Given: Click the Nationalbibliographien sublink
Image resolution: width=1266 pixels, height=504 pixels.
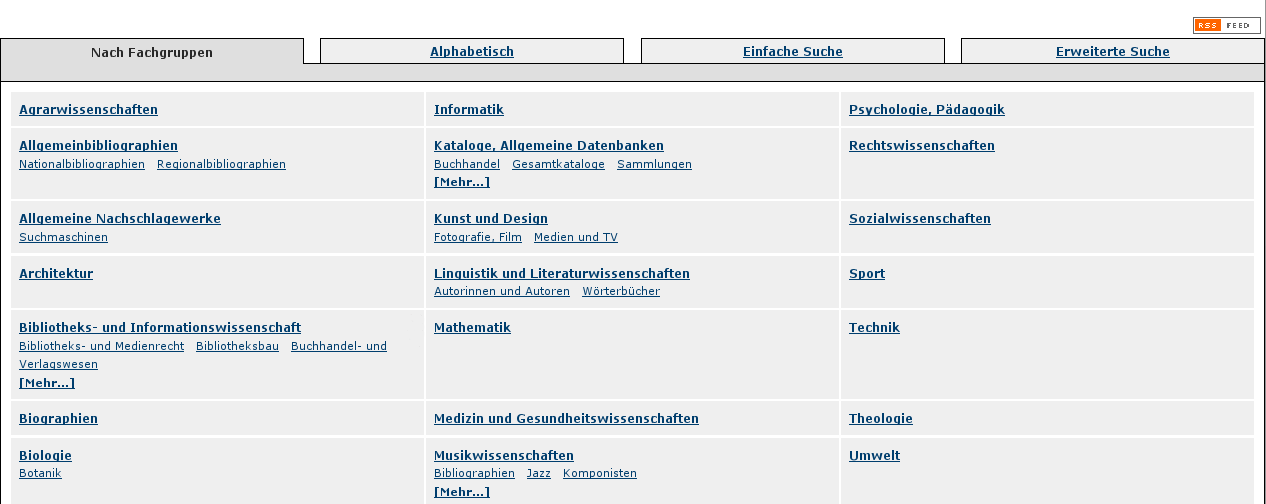Looking at the screenshot, I should (82, 164).
